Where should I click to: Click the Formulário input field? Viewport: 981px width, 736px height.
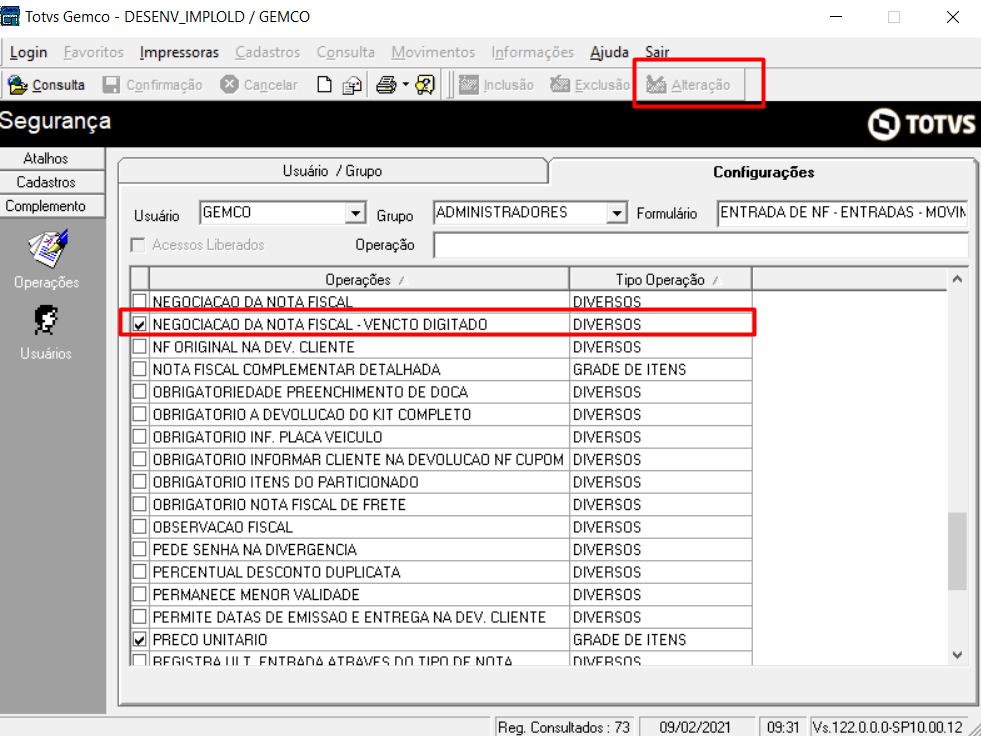pos(842,213)
